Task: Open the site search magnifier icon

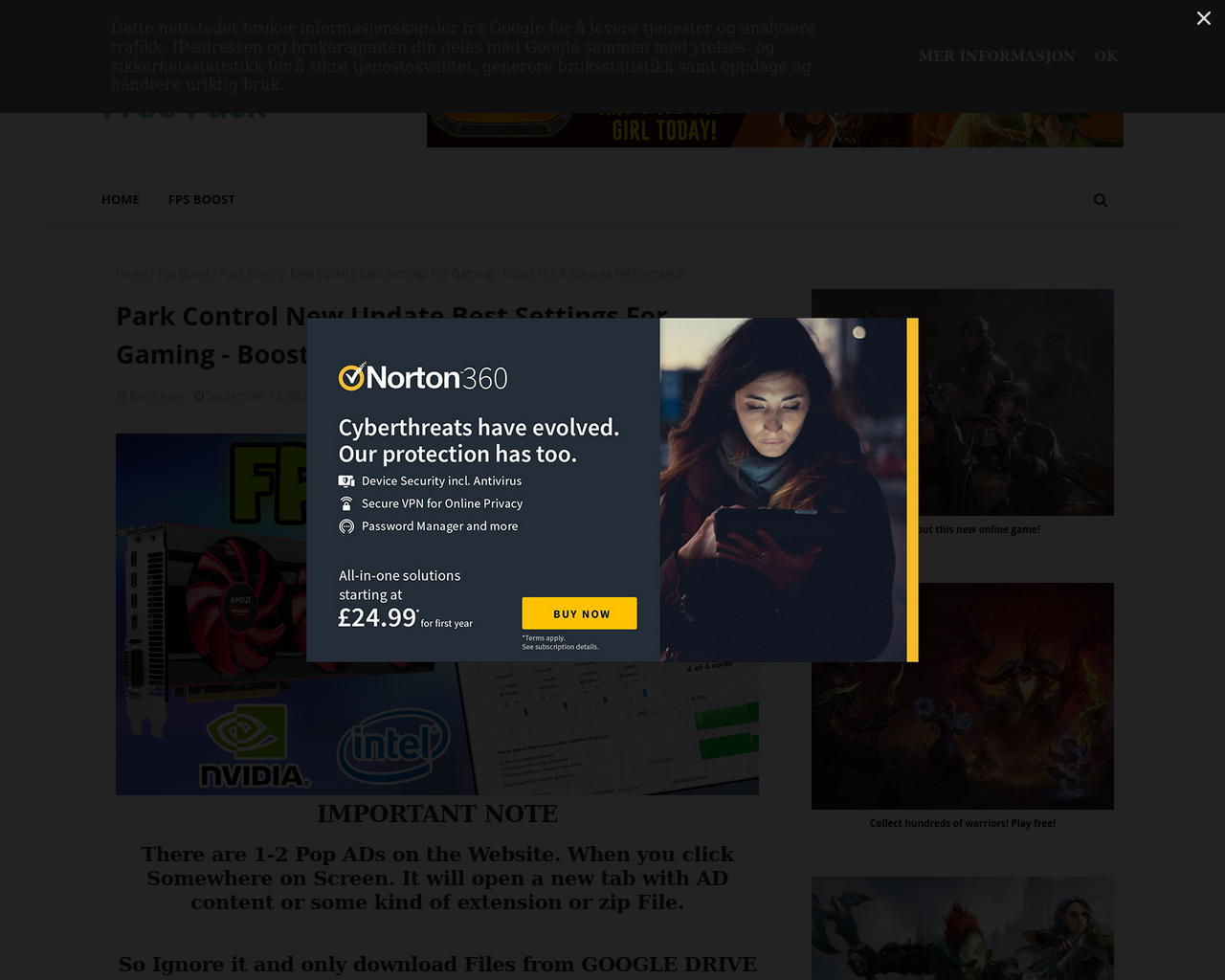Action: [x=1101, y=200]
